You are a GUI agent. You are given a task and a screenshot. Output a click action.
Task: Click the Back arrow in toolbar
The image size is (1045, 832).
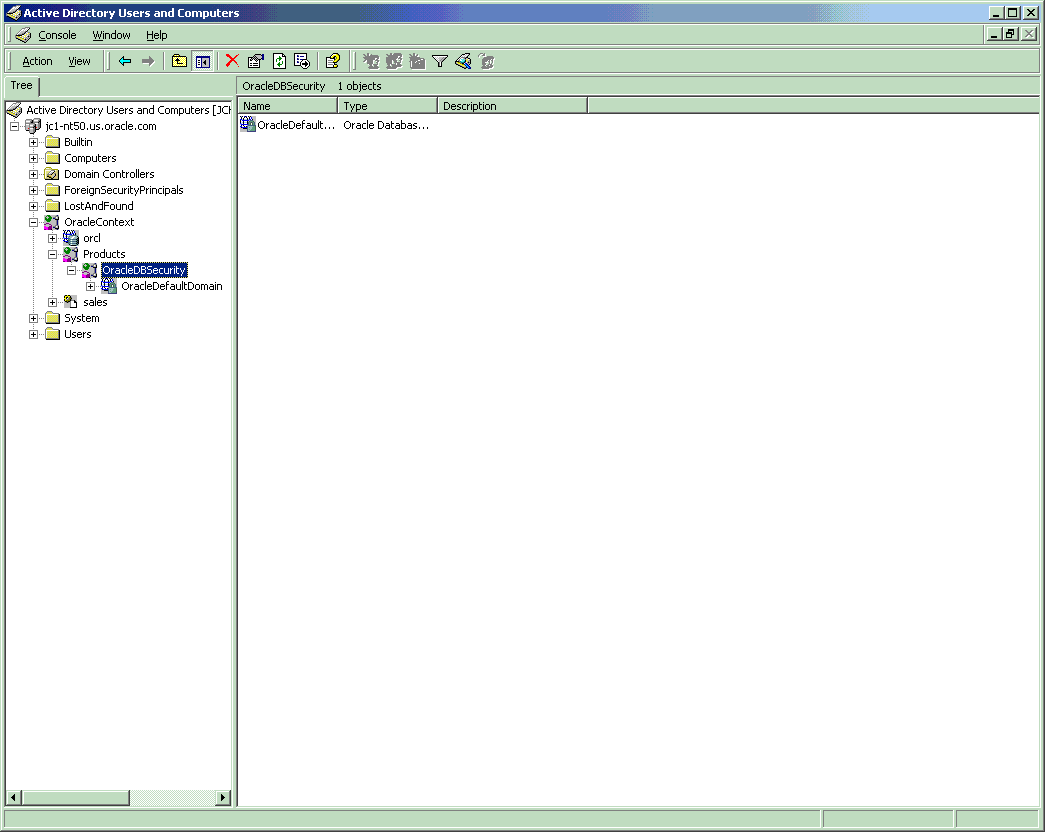tap(125, 61)
